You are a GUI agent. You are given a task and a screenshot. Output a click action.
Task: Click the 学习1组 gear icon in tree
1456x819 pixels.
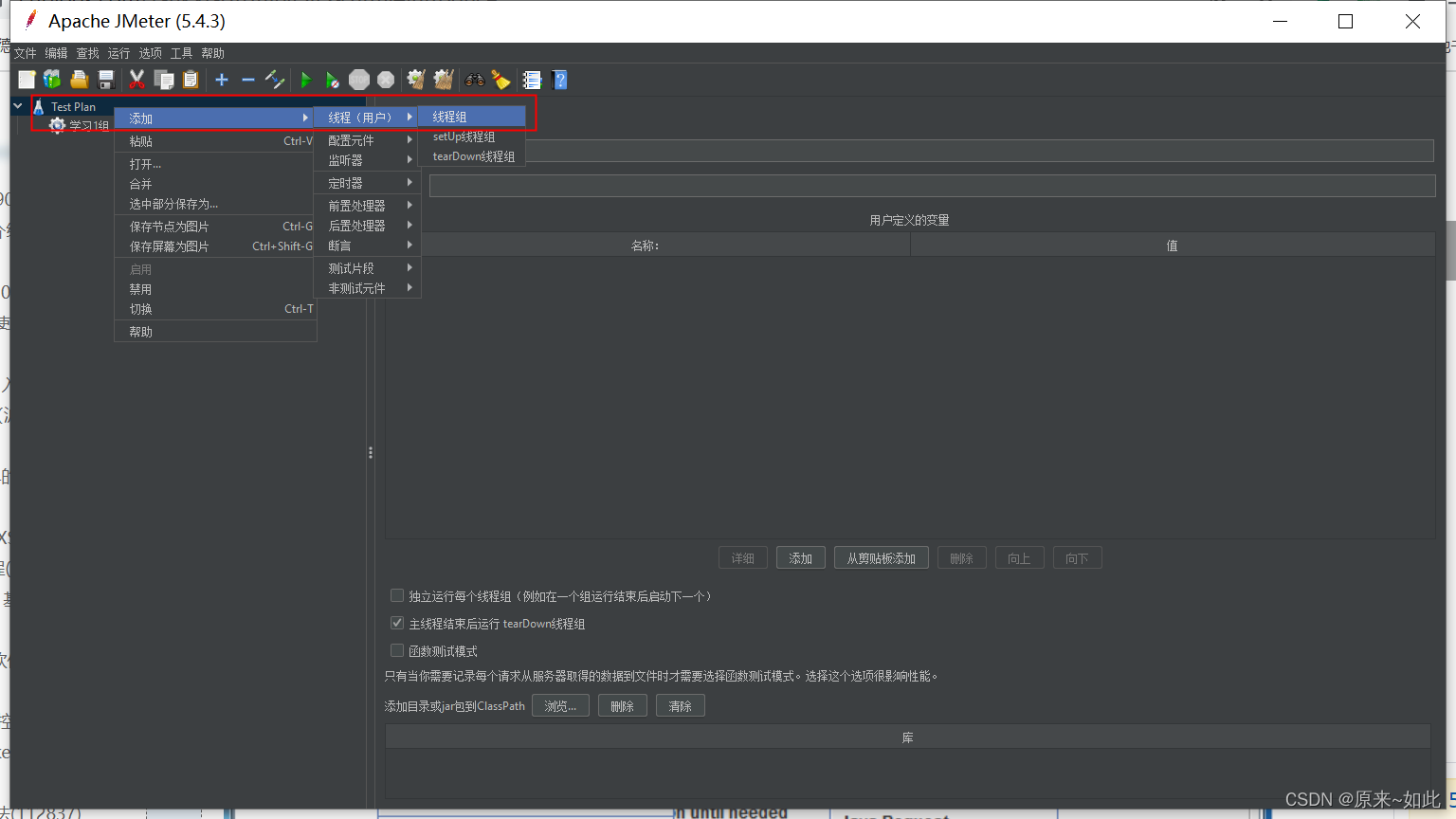[x=58, y=125]
